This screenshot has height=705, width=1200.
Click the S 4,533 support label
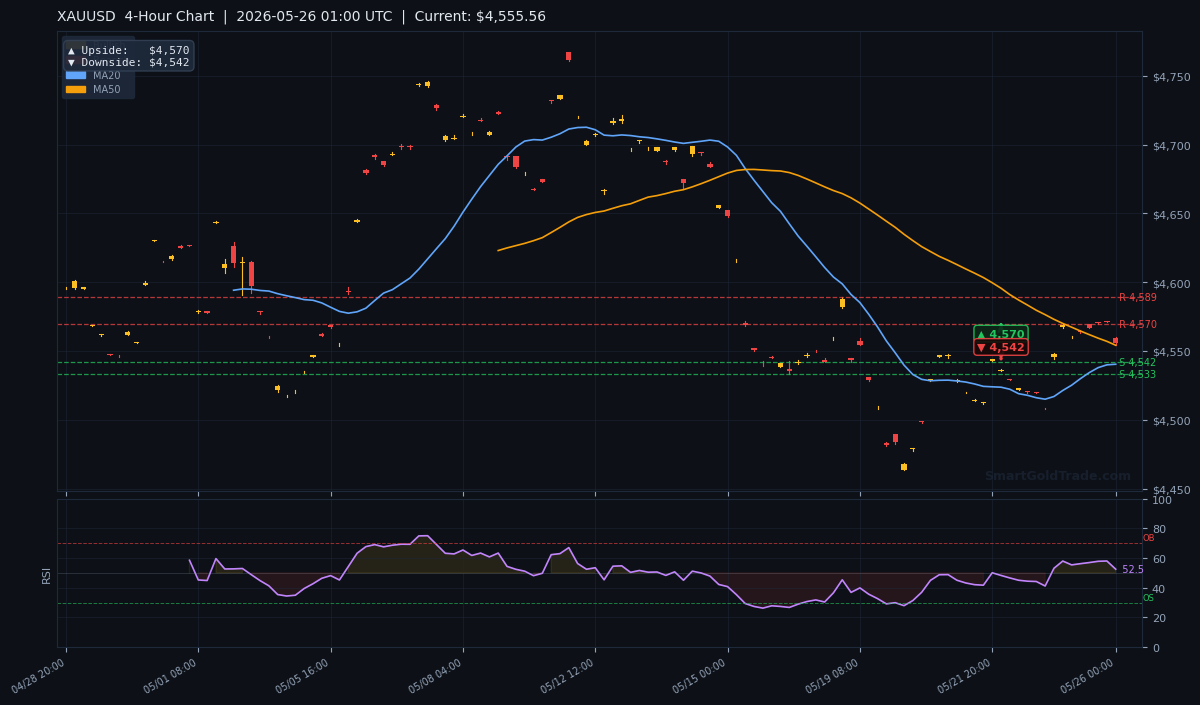tap(1137, 374)
